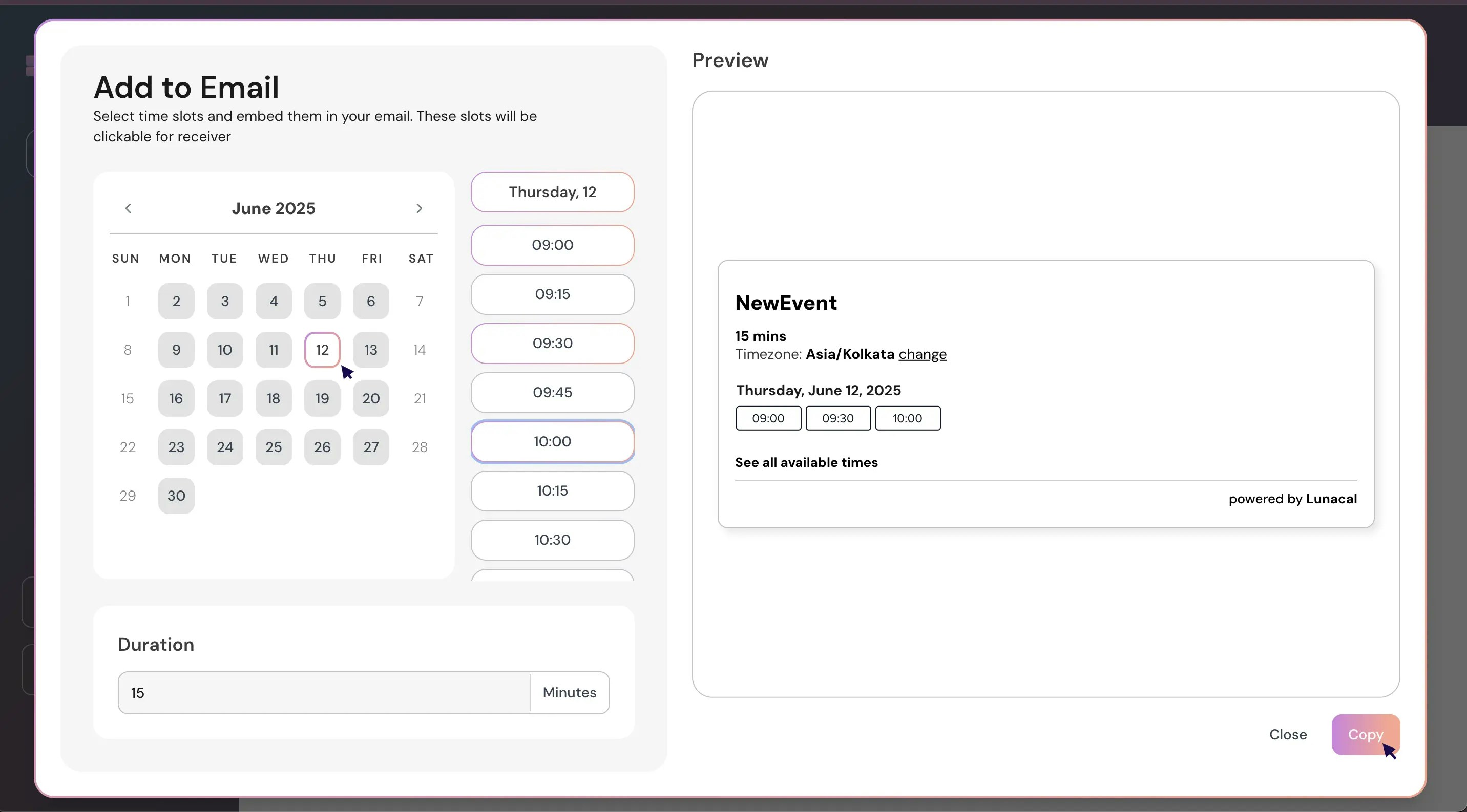Select the 10:15 time slot
The height and width of the screenshot is (812, 1467).
552,490
